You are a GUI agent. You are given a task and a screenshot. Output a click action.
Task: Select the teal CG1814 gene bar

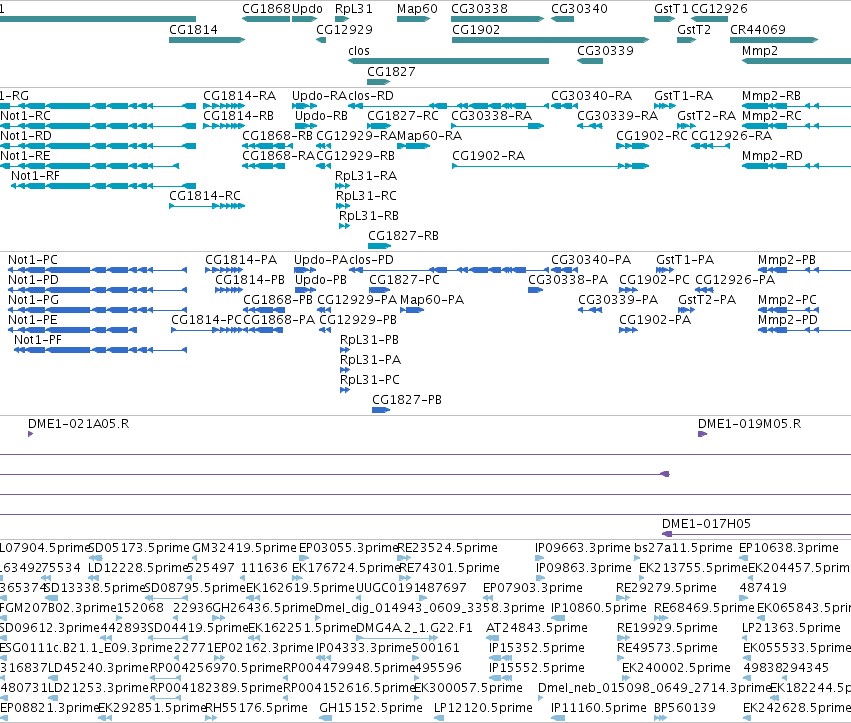tap(207, 40)
